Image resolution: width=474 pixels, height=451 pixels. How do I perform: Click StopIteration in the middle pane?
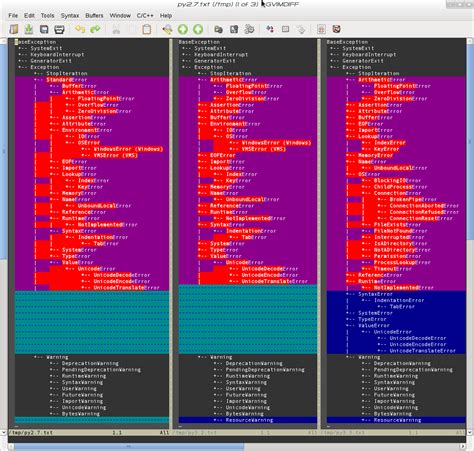point(230,73)
